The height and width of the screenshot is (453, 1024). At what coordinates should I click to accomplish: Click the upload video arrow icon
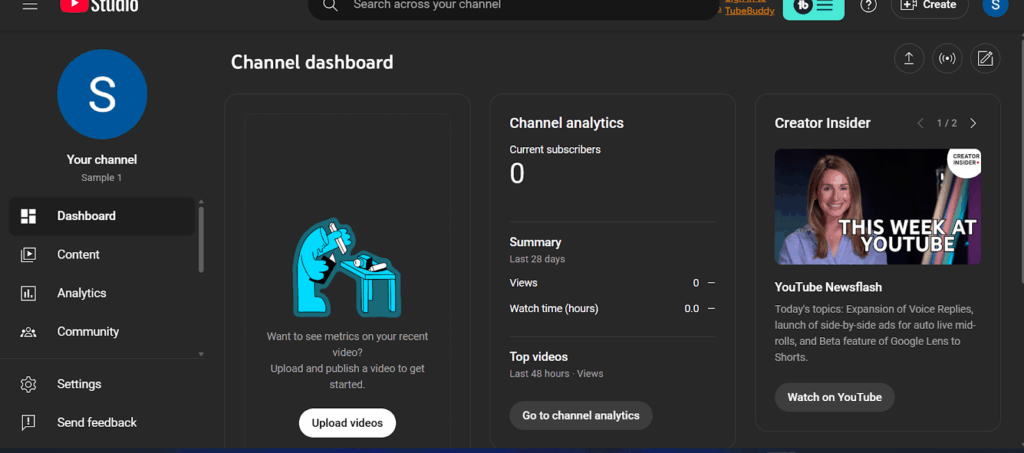(908, 59)
